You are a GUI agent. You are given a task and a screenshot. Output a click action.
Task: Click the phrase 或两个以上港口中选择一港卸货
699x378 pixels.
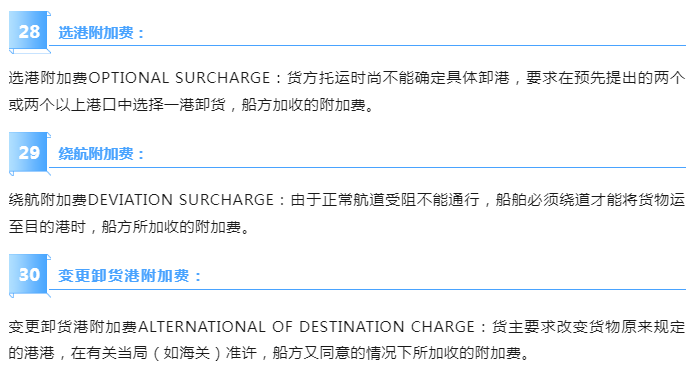point(117,105)
